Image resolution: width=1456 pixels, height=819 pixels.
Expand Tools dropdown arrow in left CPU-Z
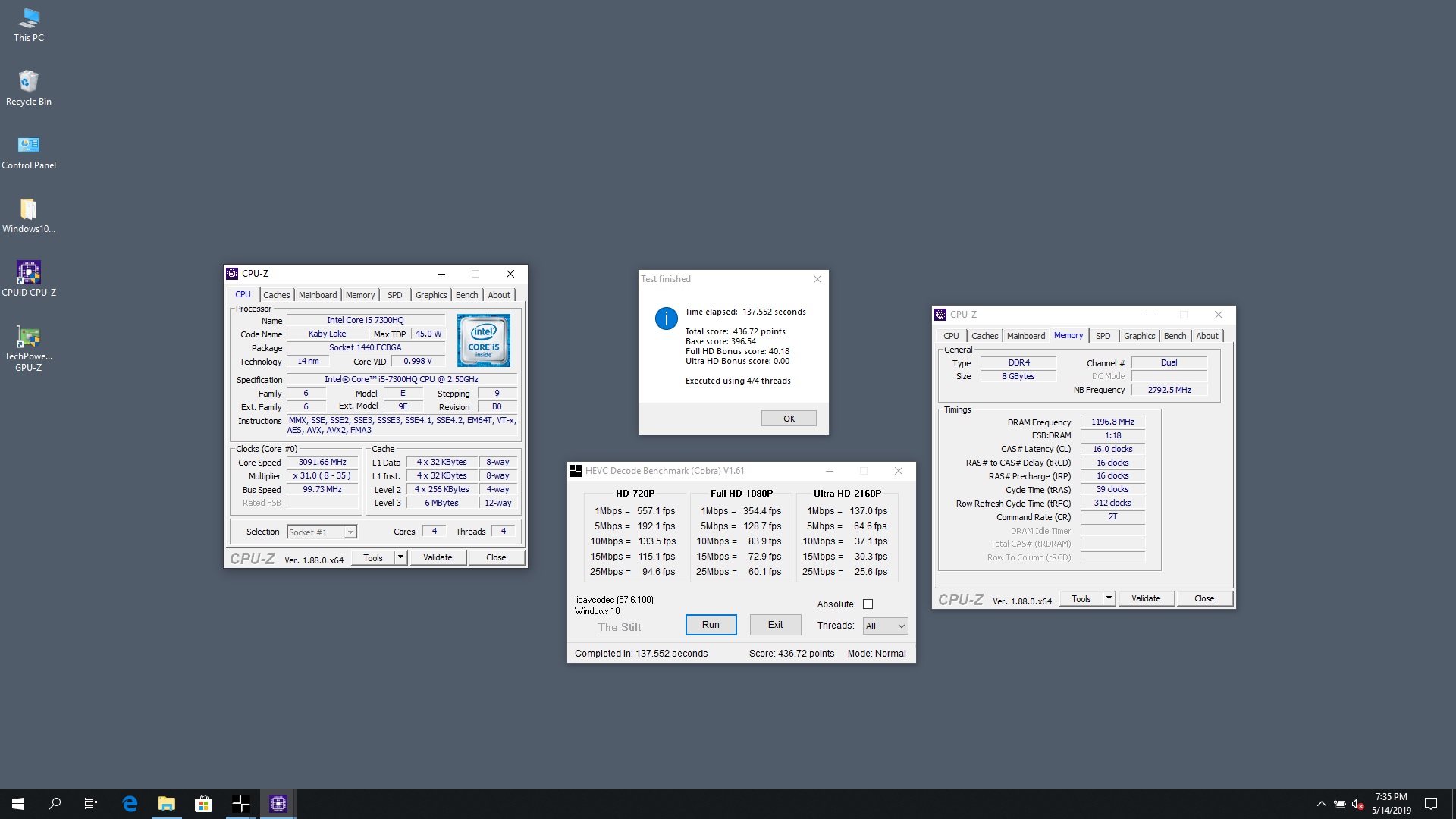pos(401,557)
